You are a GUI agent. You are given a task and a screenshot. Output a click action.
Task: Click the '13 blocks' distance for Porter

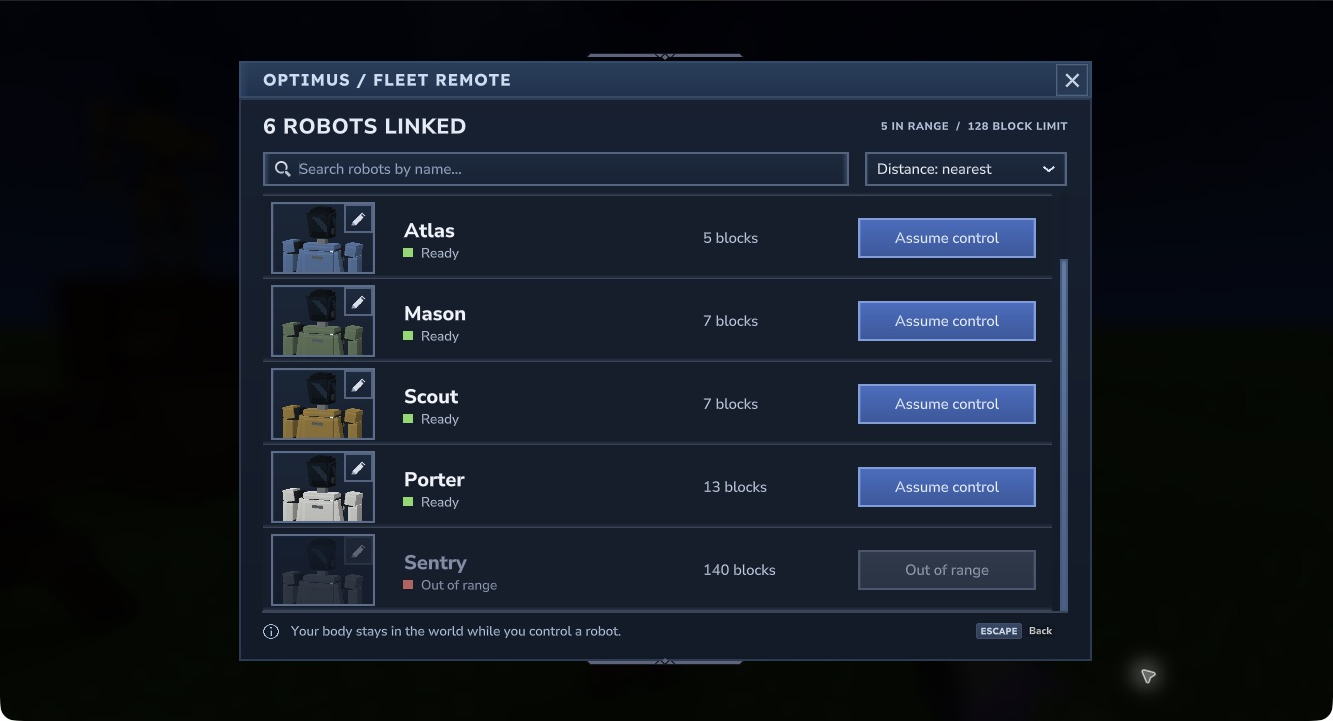click(x=735, y=487)
